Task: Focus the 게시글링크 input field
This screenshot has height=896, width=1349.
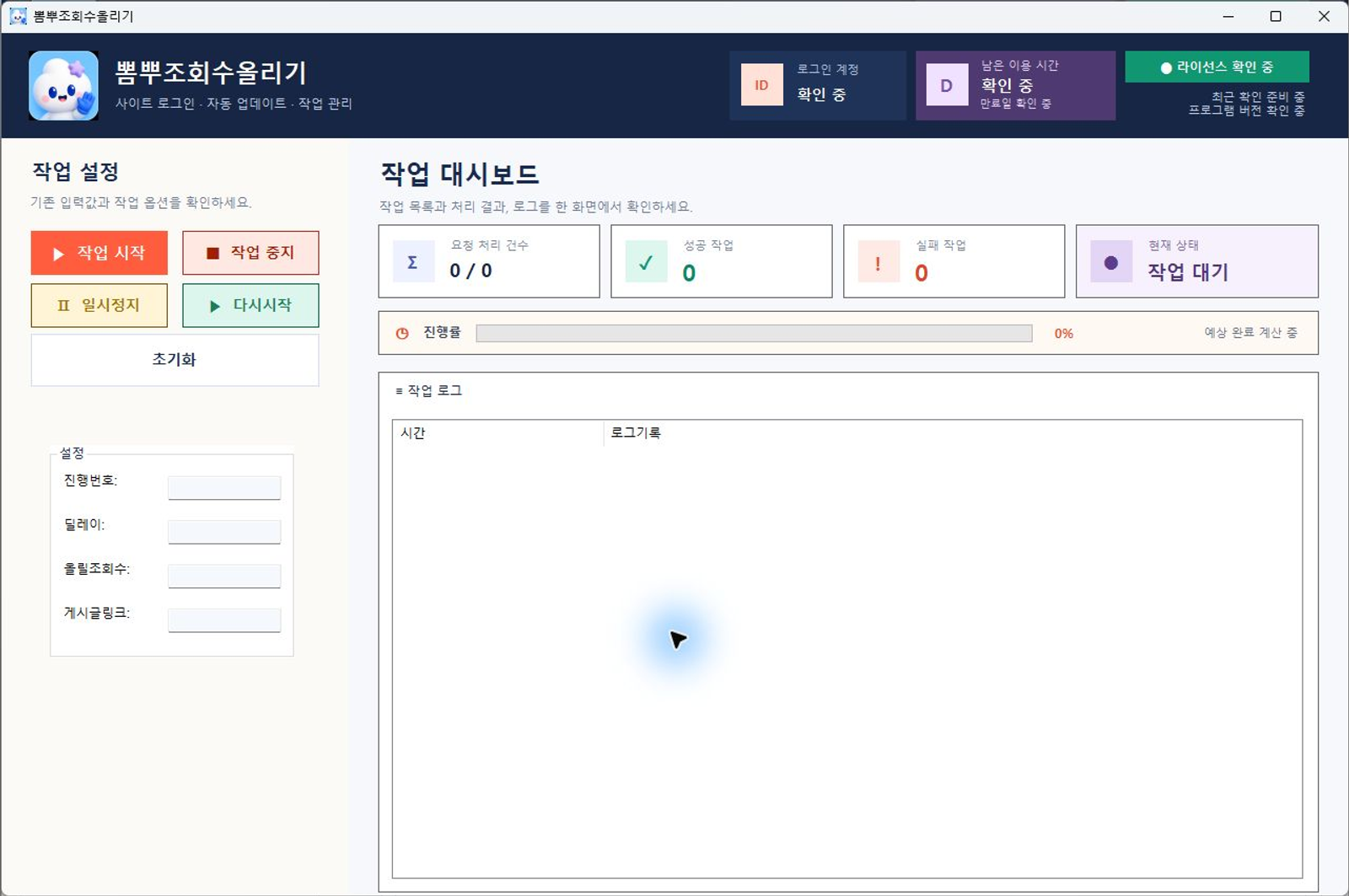Action: tap(224, 620)
